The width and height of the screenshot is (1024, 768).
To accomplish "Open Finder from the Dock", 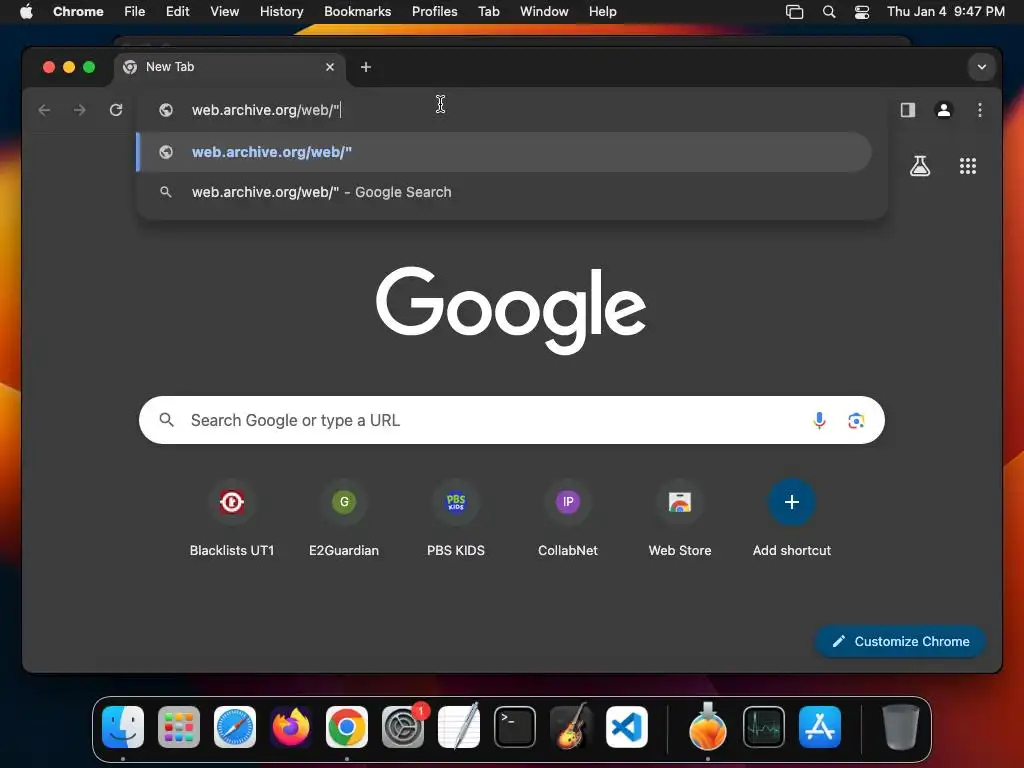I will (x=123, y=727).
